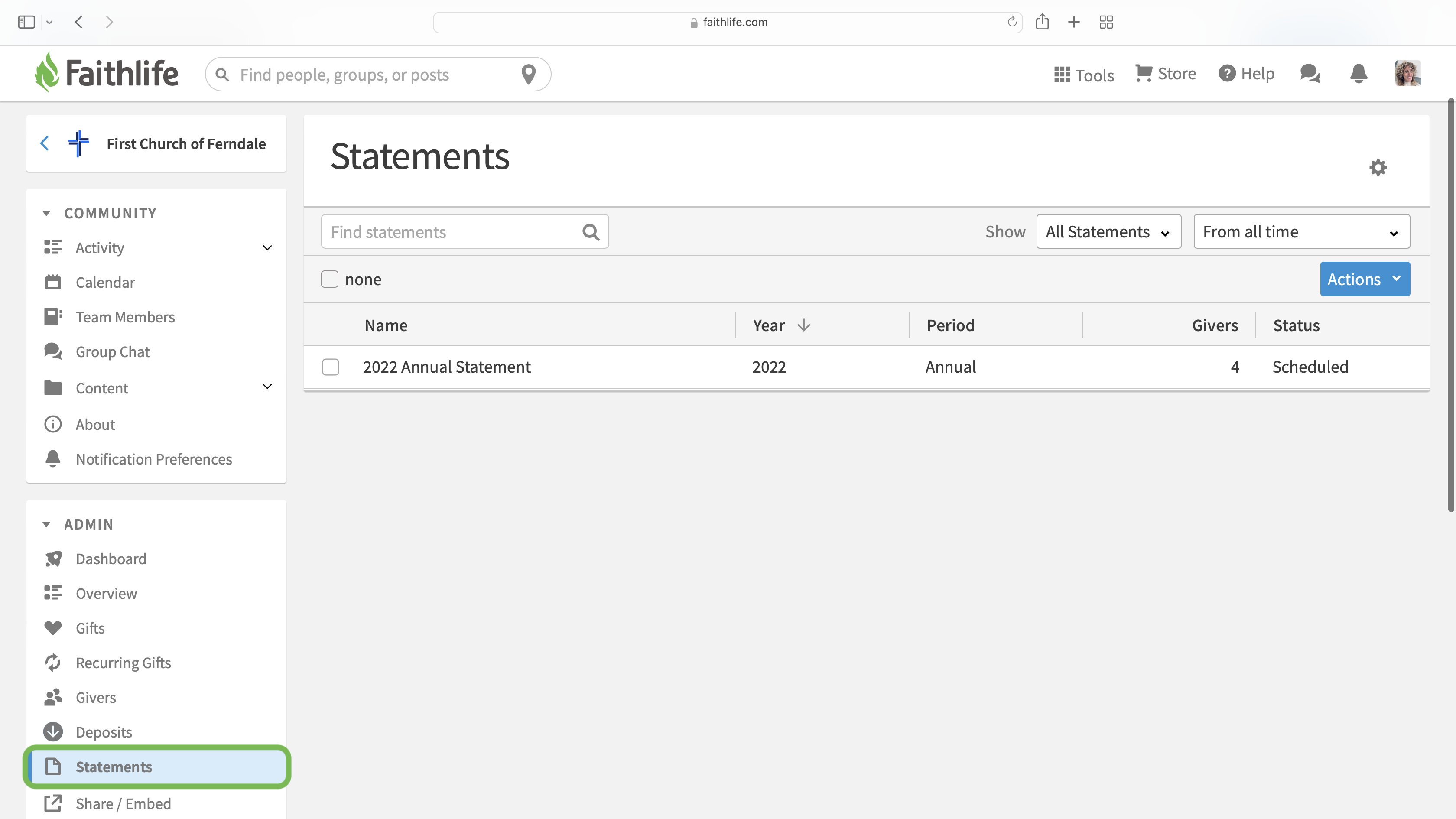Sort by the Givers column header

(1215, 325)
